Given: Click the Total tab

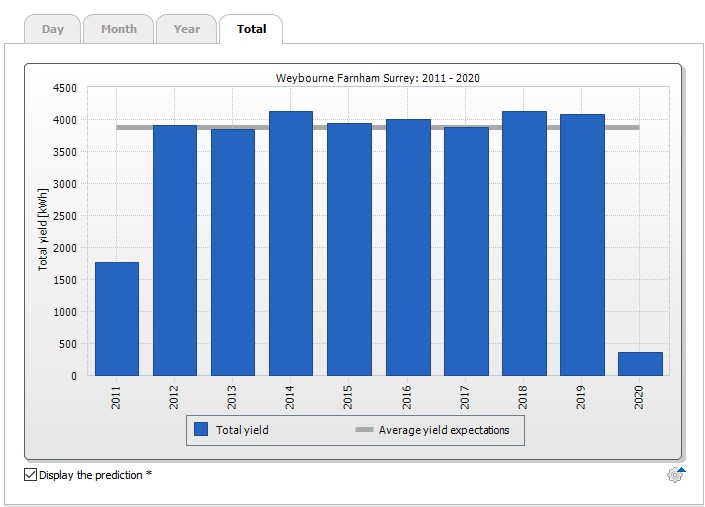Looking at the screenshot, I should [251, 29].
